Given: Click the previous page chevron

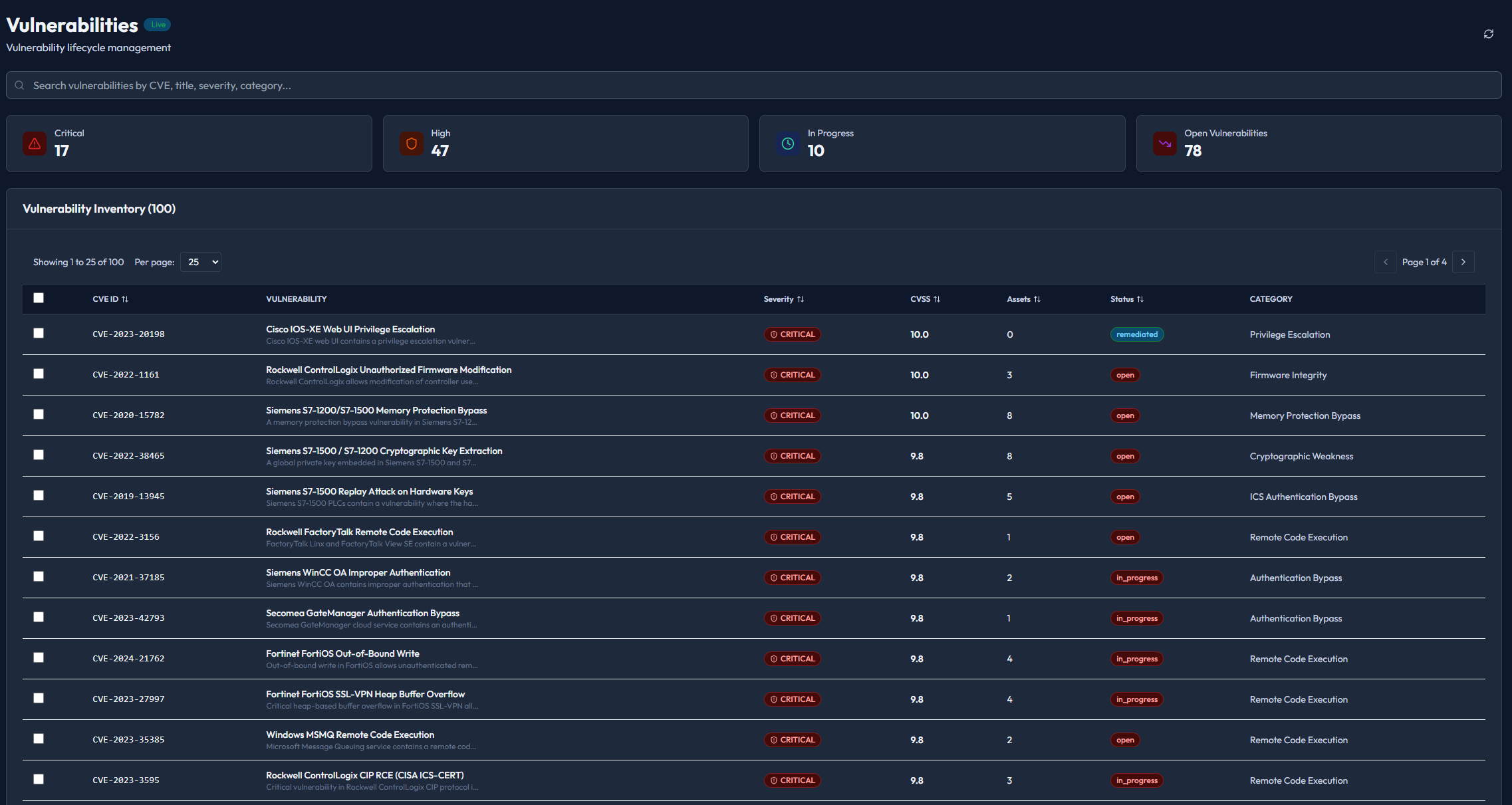Looking at the screenshot, I should click(x=1385, y=262).
